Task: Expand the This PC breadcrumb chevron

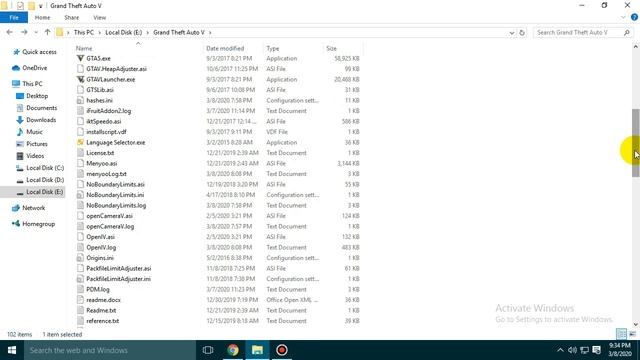Action: (99, 32)
